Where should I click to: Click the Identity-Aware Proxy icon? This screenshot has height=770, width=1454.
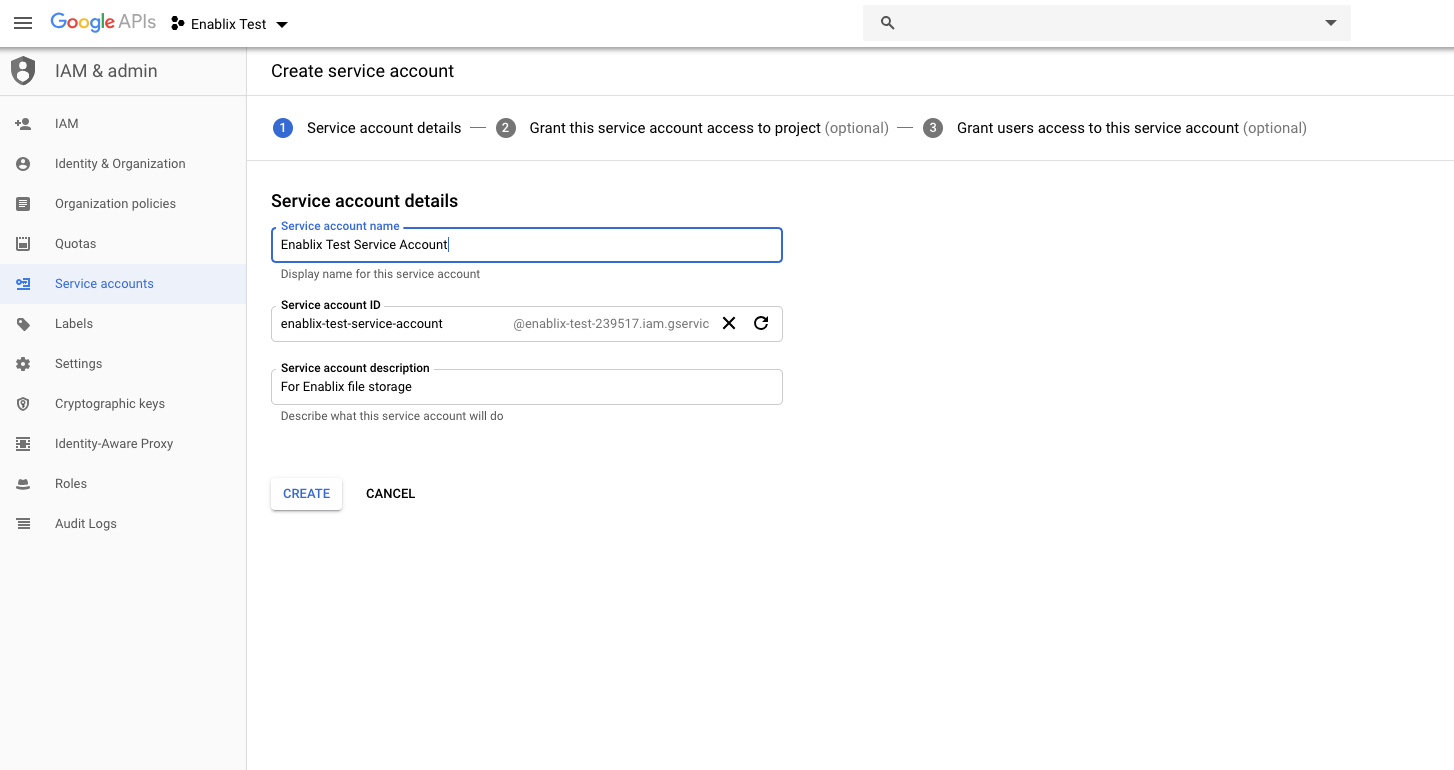click(x=23, y=444)
